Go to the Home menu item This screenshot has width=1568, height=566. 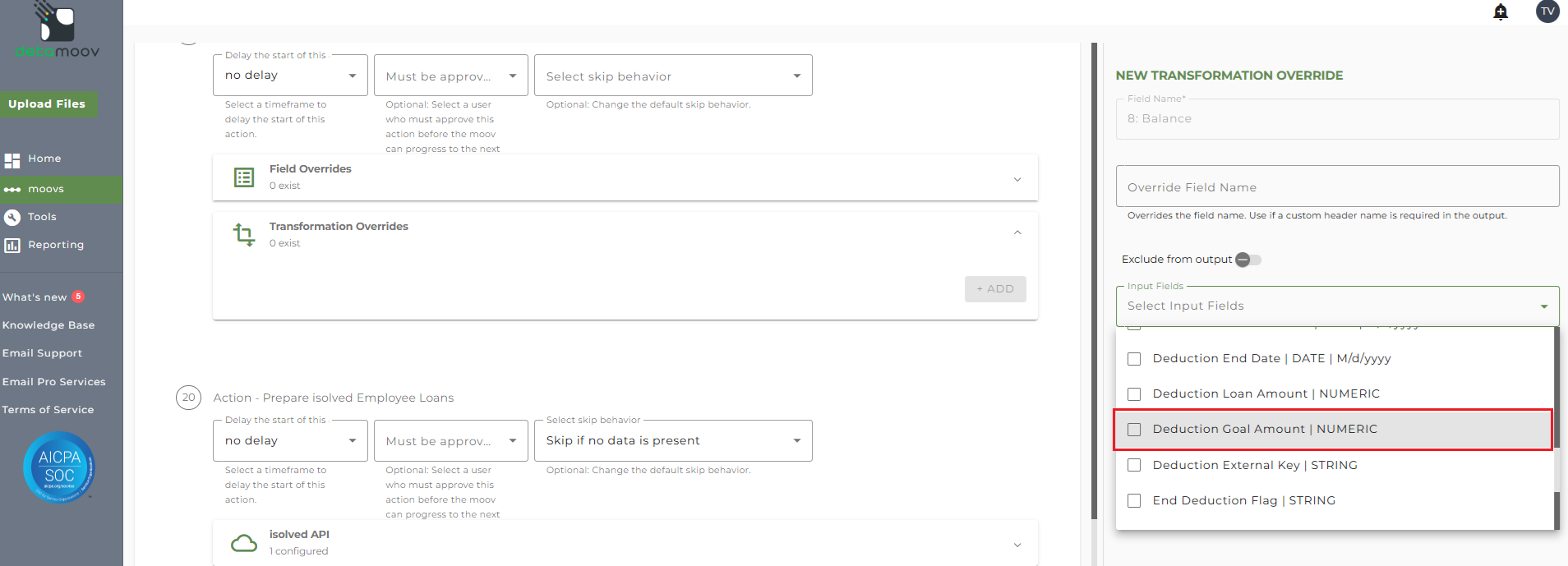(44, 159)
